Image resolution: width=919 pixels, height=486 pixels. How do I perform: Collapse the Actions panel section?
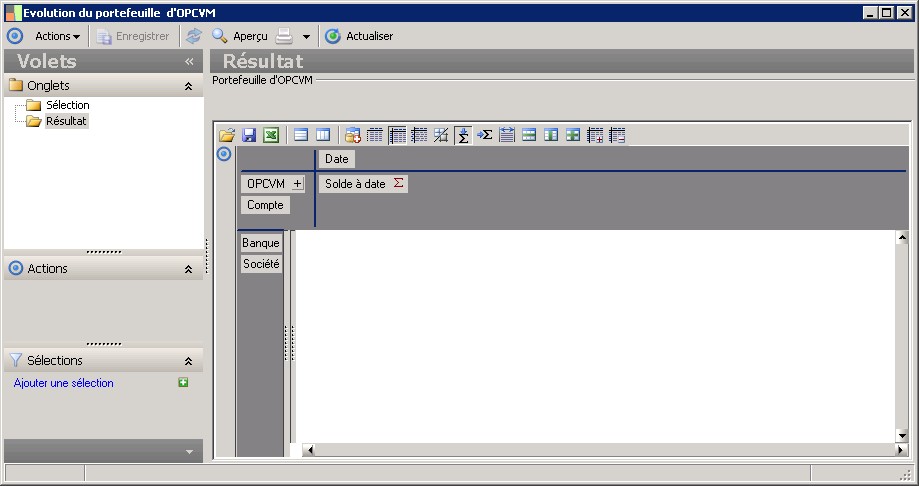click(188, 269)
